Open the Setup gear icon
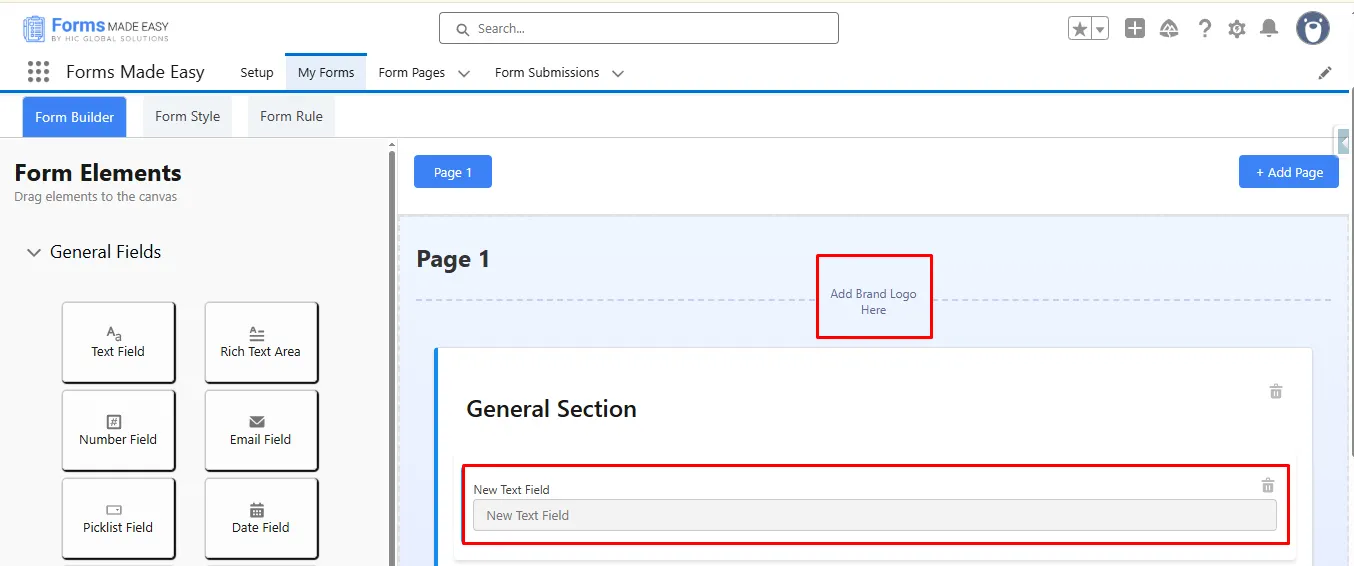Screen dimensions: 1354x566 tap(1237, 29)
